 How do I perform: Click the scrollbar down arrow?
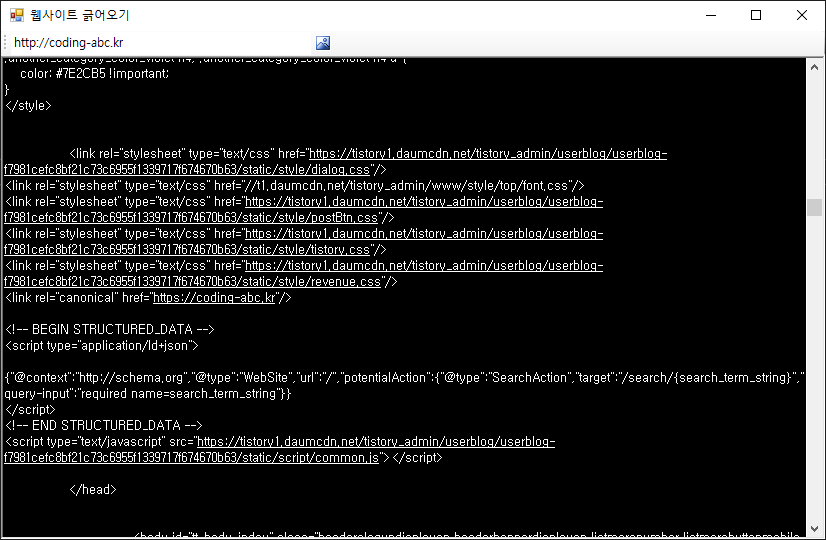tap(814, 528)
